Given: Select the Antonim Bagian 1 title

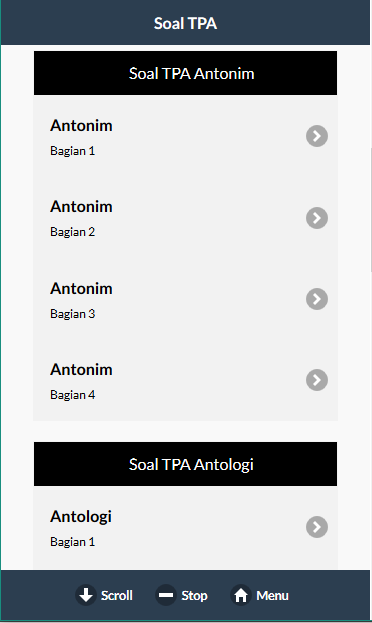Looking at the screenshot, I should click(81, 126).
